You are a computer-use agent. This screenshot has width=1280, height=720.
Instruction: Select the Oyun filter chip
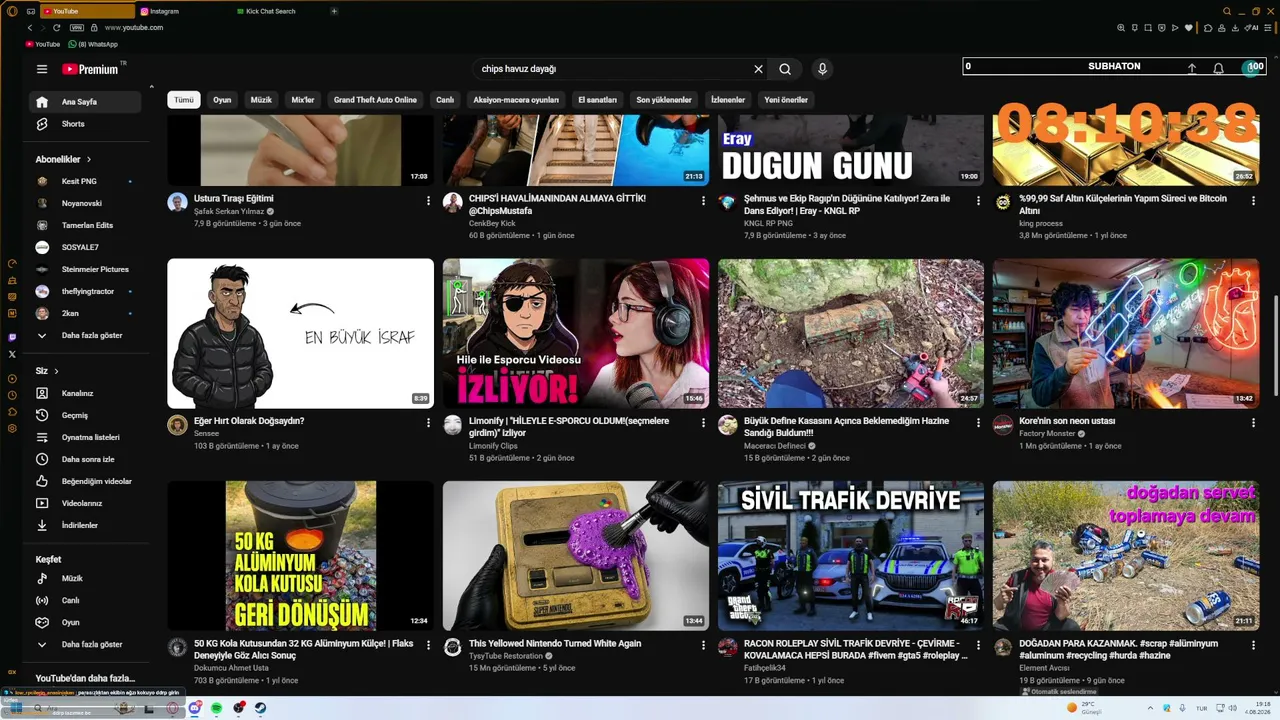pos(222,100)
